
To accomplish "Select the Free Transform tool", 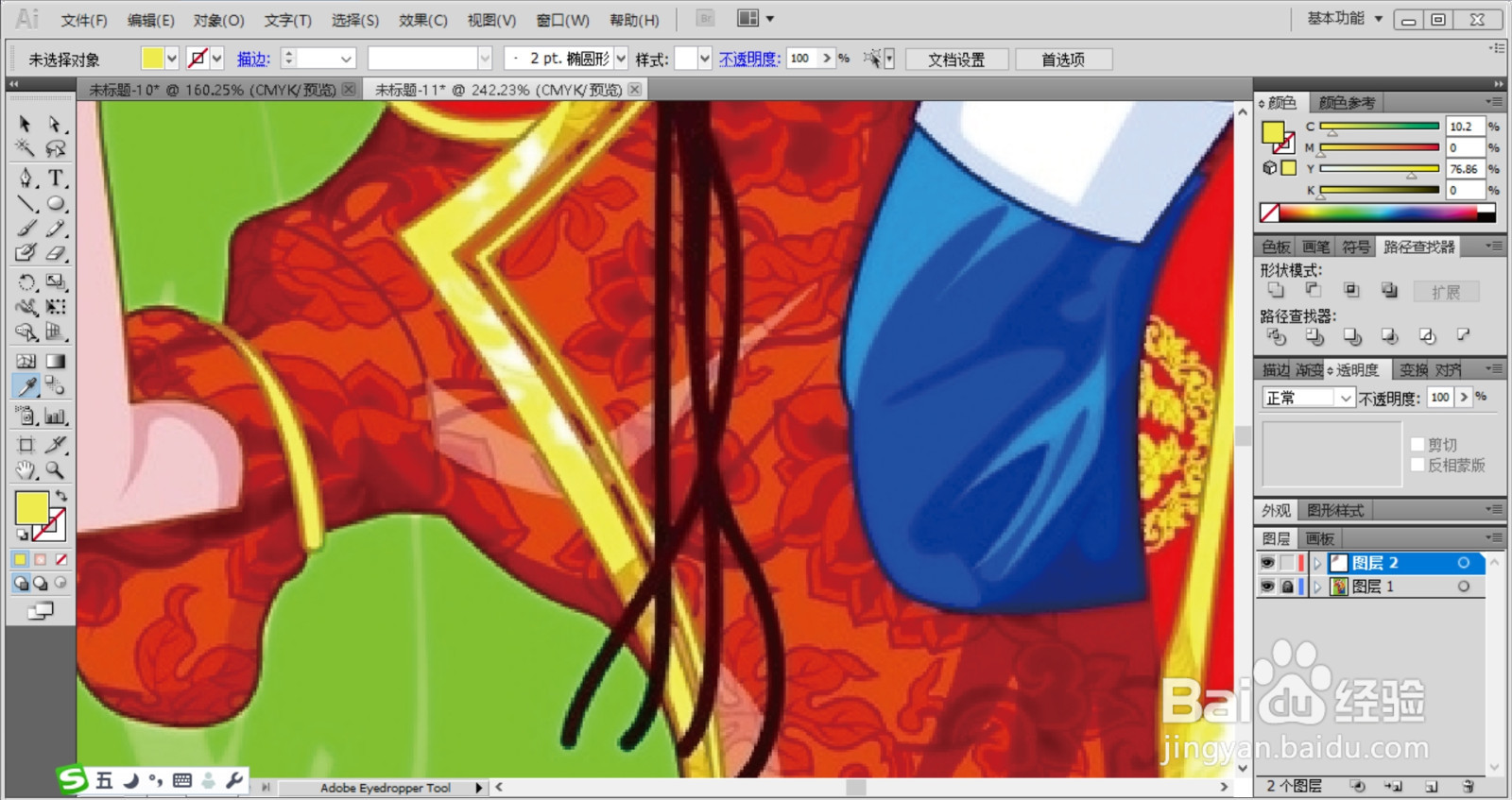I will point(56,307).
